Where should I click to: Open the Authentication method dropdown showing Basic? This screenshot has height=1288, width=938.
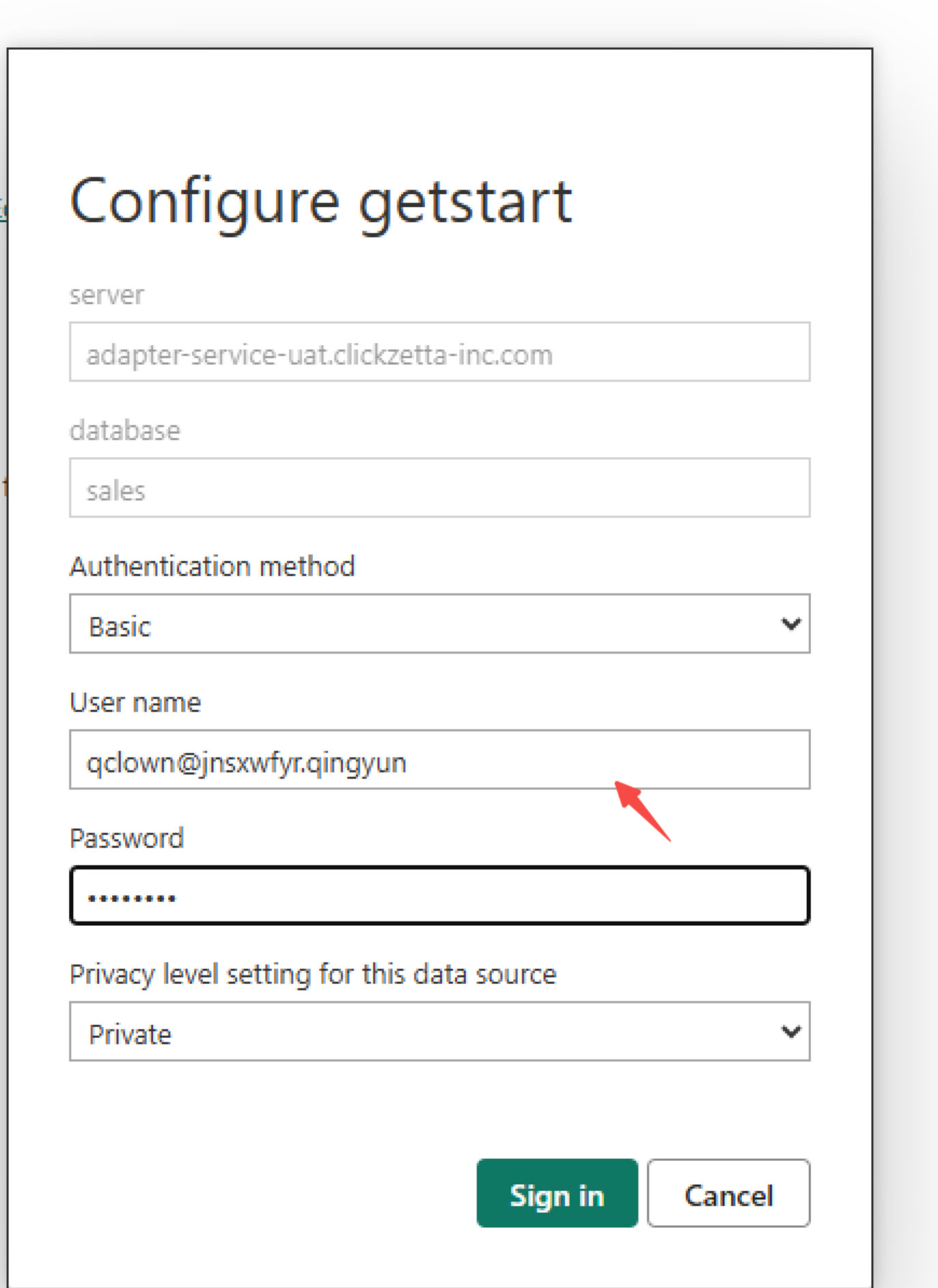439,624
